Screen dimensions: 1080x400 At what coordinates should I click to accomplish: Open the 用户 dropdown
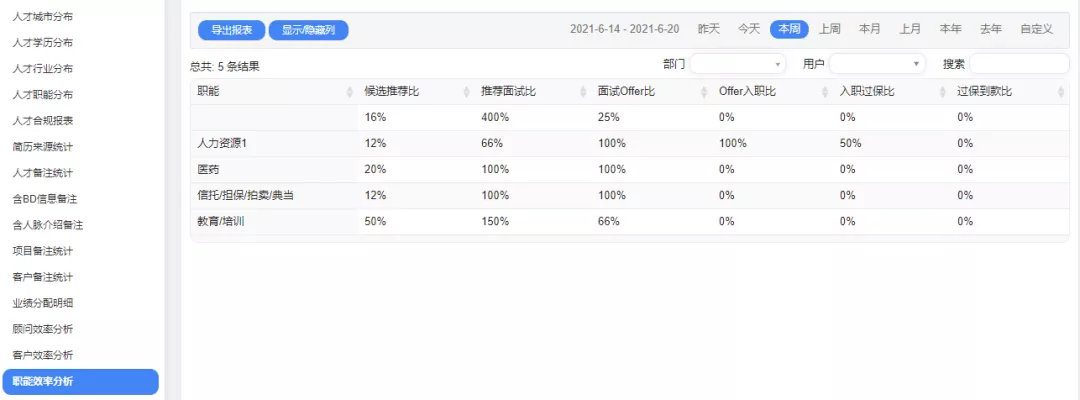tap(877, 64)
